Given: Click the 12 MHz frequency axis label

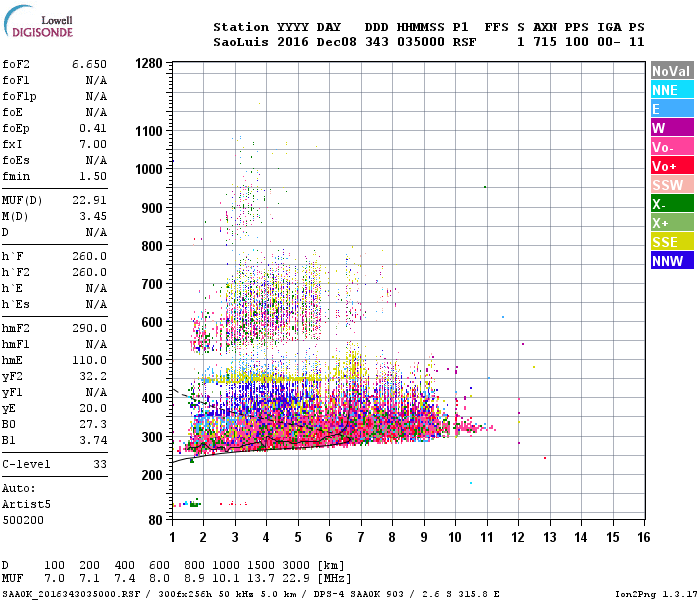Looking at the screenshot, I should (518, 537).
